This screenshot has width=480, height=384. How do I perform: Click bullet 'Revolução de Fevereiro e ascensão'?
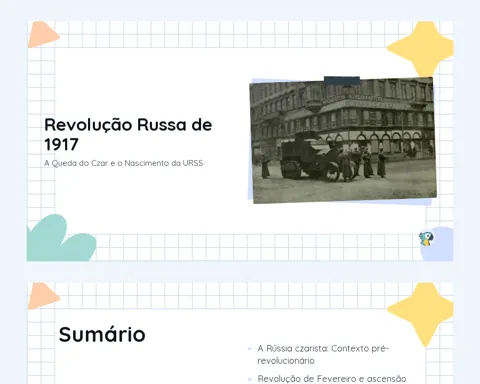point(332,379)
